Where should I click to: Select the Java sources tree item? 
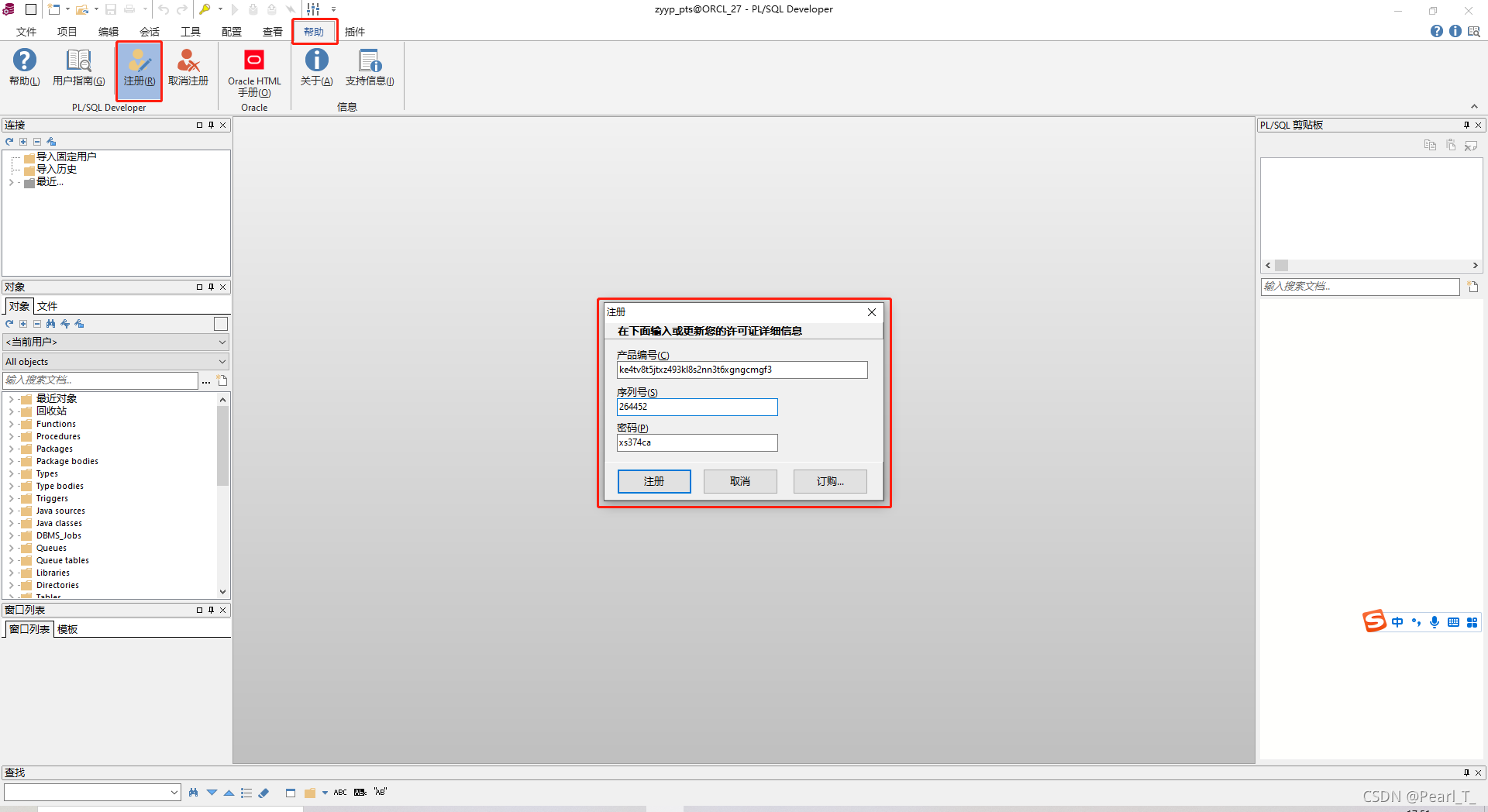point(60,511)
